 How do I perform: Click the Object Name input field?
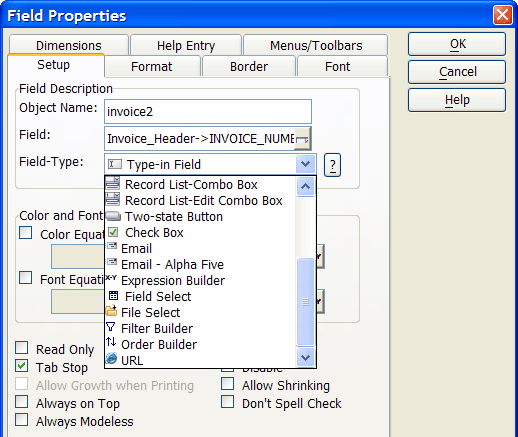pos(208,111)
